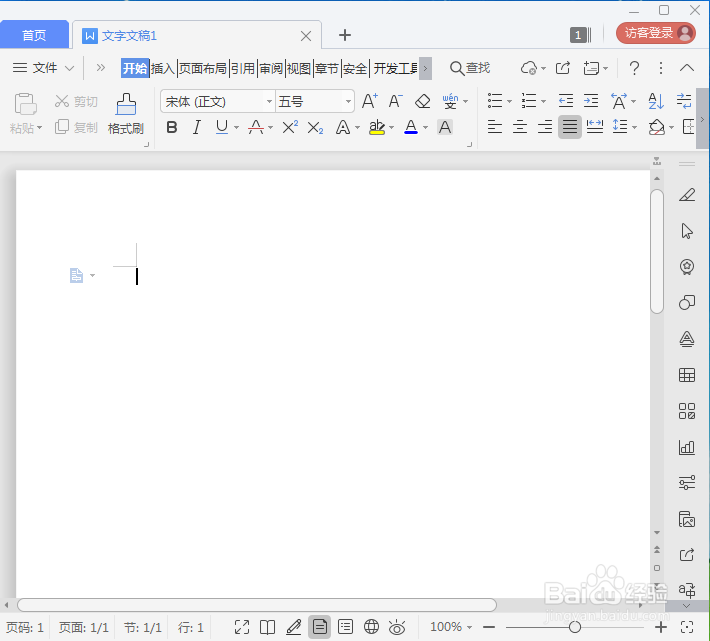Viewport: 710px width, 641px height.
Task: Click the distributed alignment icon
Action: (x=595, y=127)
